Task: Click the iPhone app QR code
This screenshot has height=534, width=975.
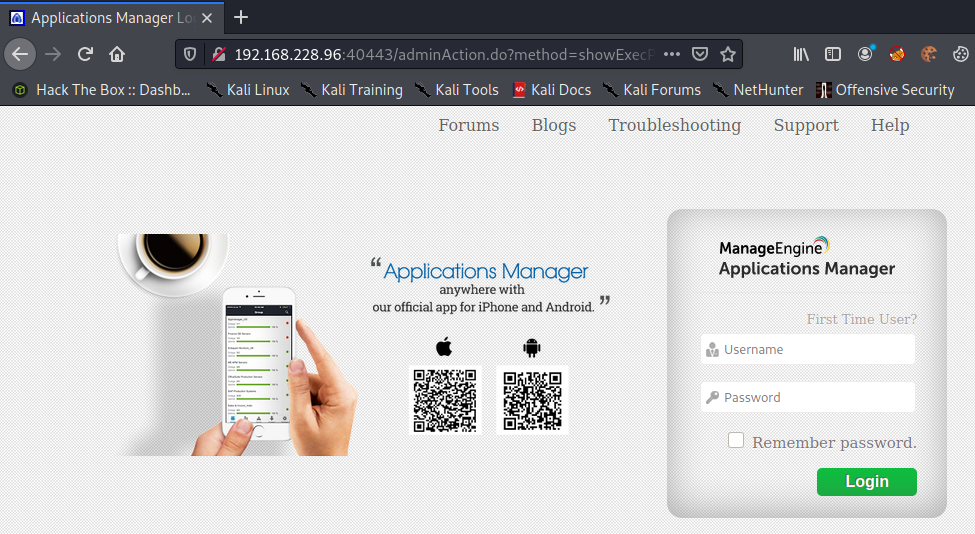Action: click(x=445, y=400)
